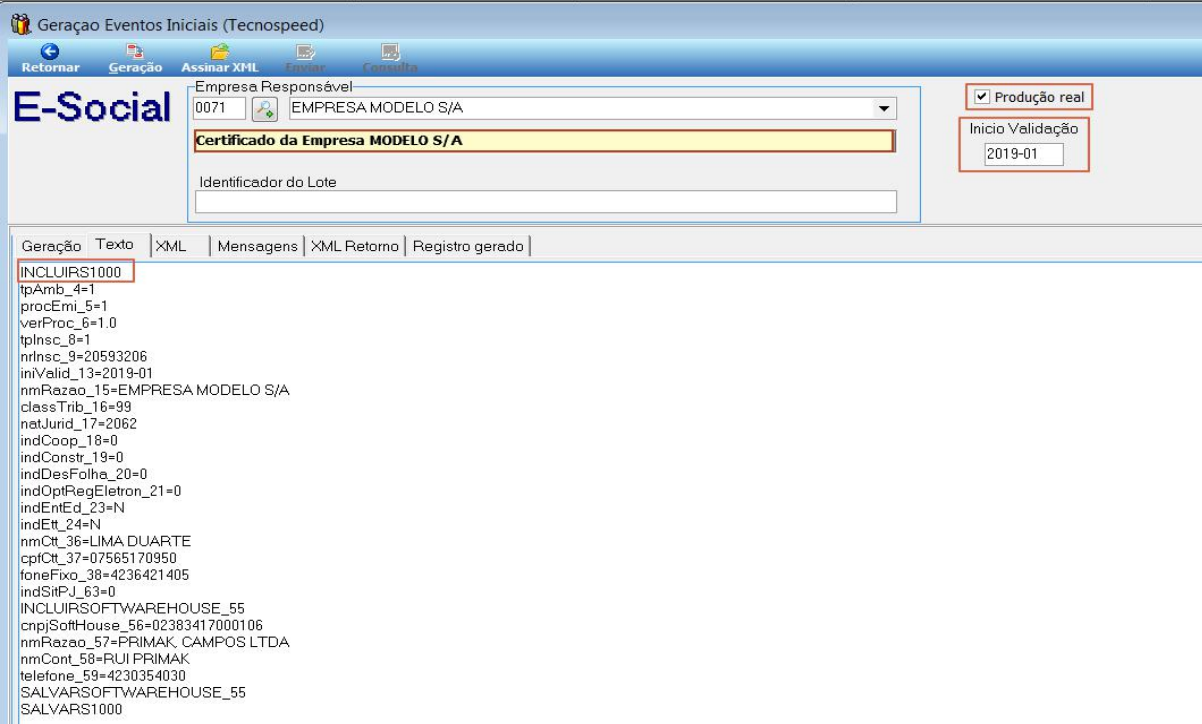The width and height of the screenshot is (1202, 724).
Task: Select the Texto tab
Action: [x=115, y=245]
